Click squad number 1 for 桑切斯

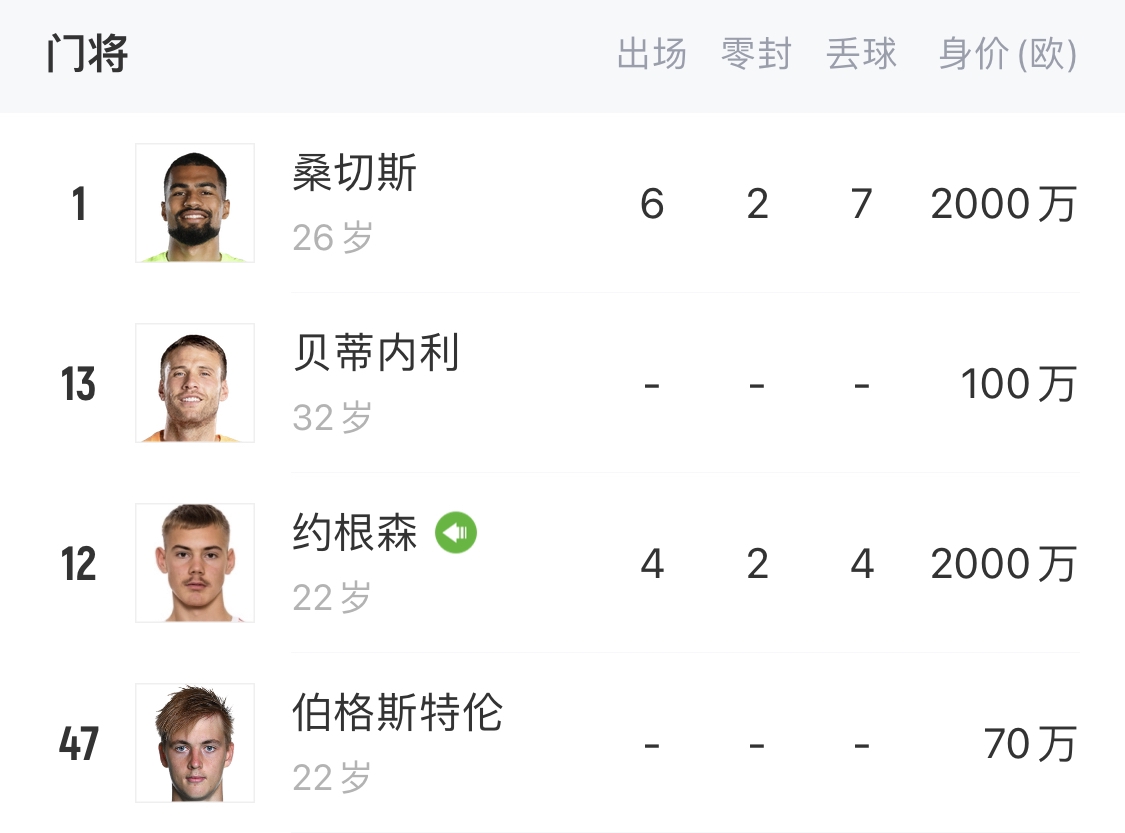click(78, 204)
